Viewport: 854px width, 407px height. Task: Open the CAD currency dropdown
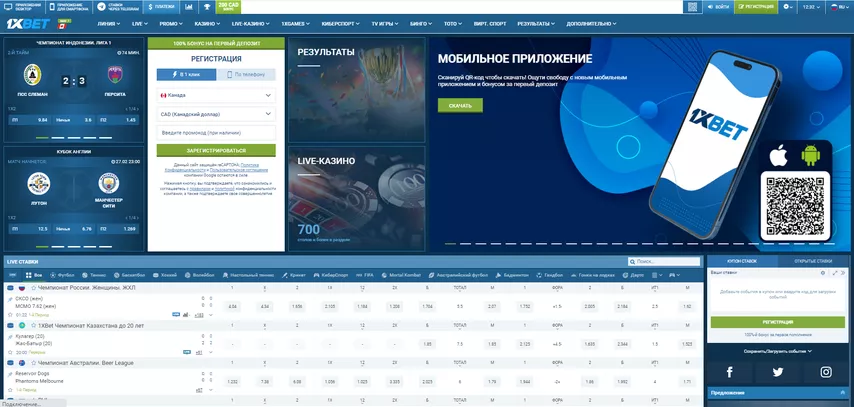pyautogui.click(x=216, y=114)
